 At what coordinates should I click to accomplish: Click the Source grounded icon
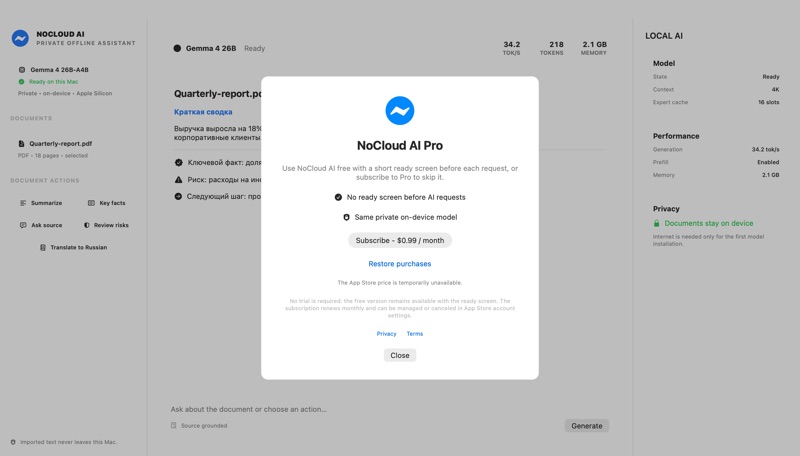(173, 425)
